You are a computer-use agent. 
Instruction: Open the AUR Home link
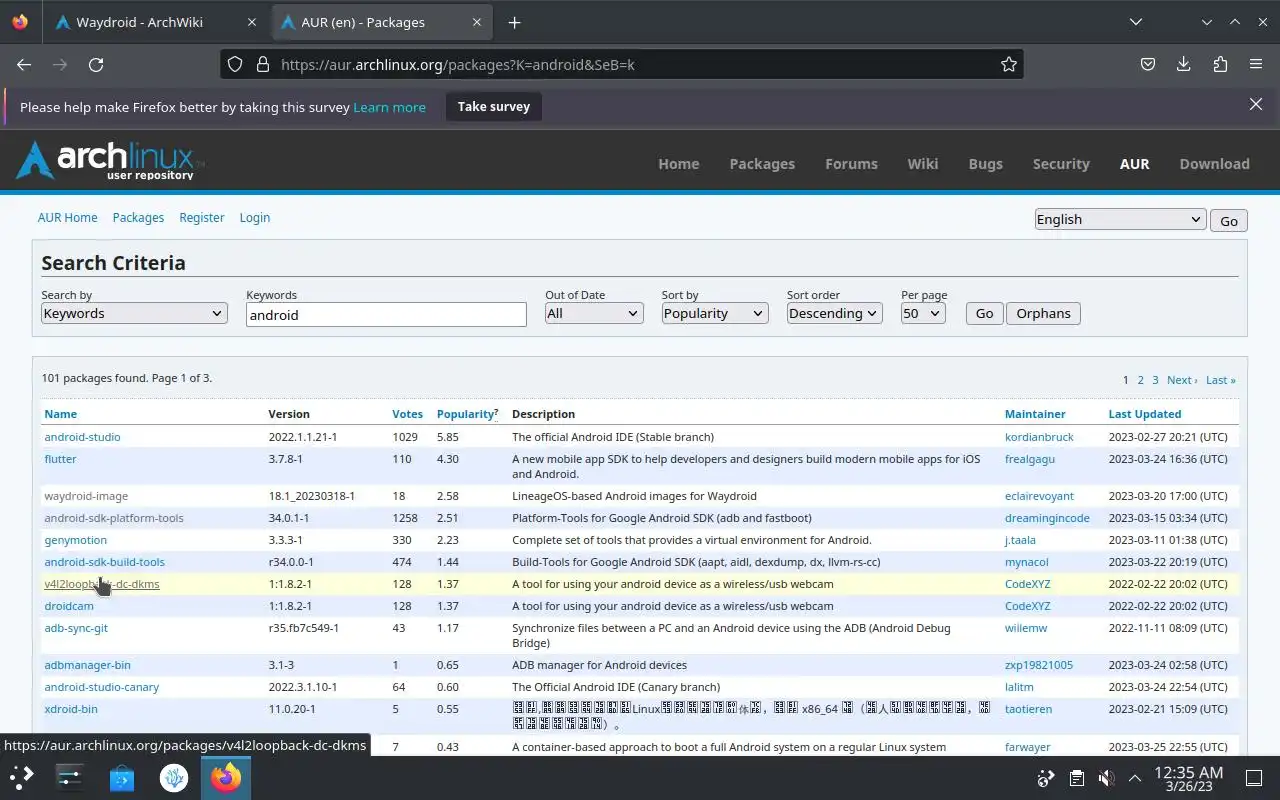(x=68, y=217)
